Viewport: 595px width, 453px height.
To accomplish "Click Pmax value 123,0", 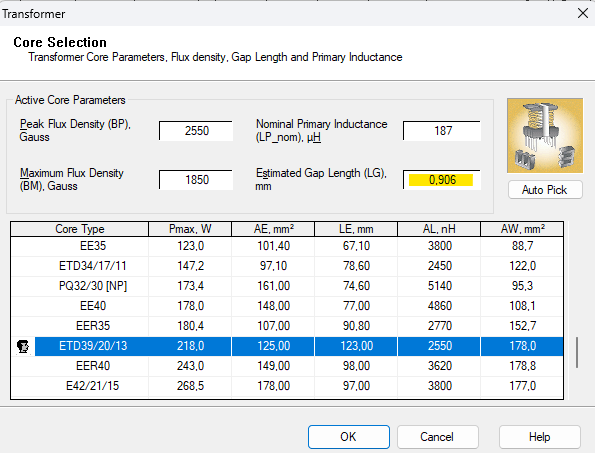I will pos(190,246).
